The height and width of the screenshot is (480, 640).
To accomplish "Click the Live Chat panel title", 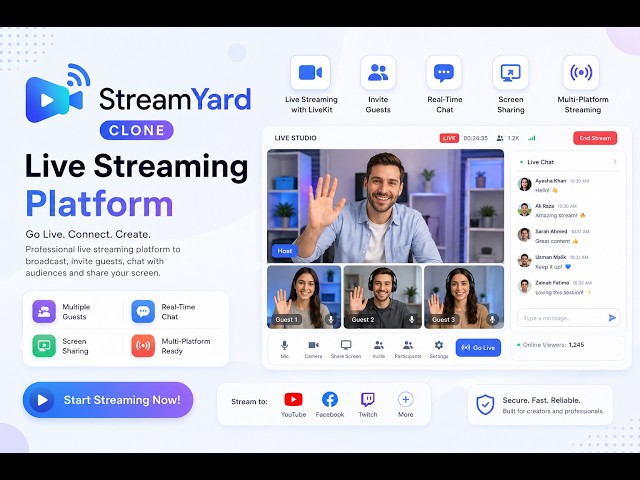I will point(540,162).
